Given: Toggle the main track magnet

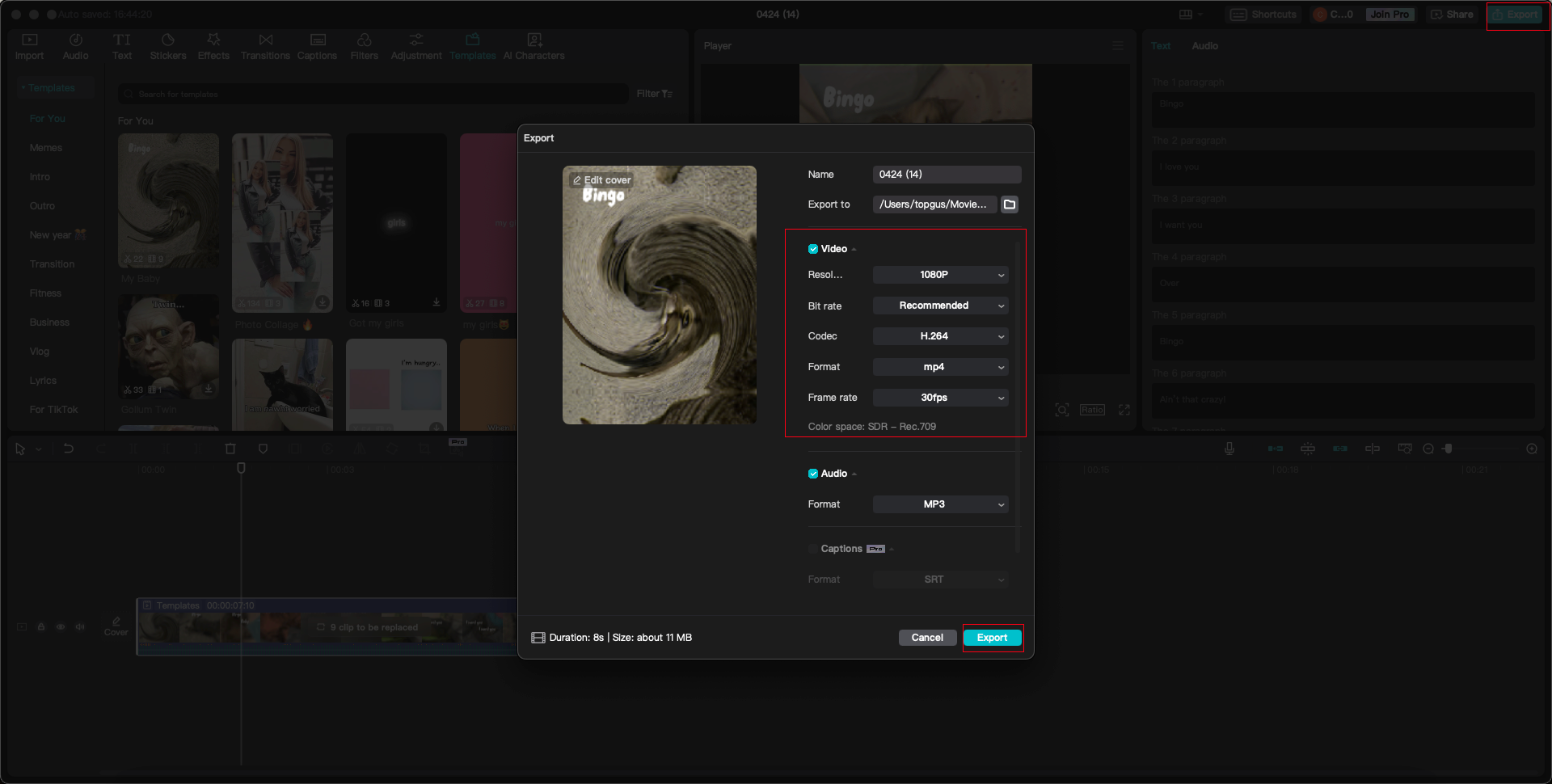Looking at the screenshot, I should [x=1276, y=449].
